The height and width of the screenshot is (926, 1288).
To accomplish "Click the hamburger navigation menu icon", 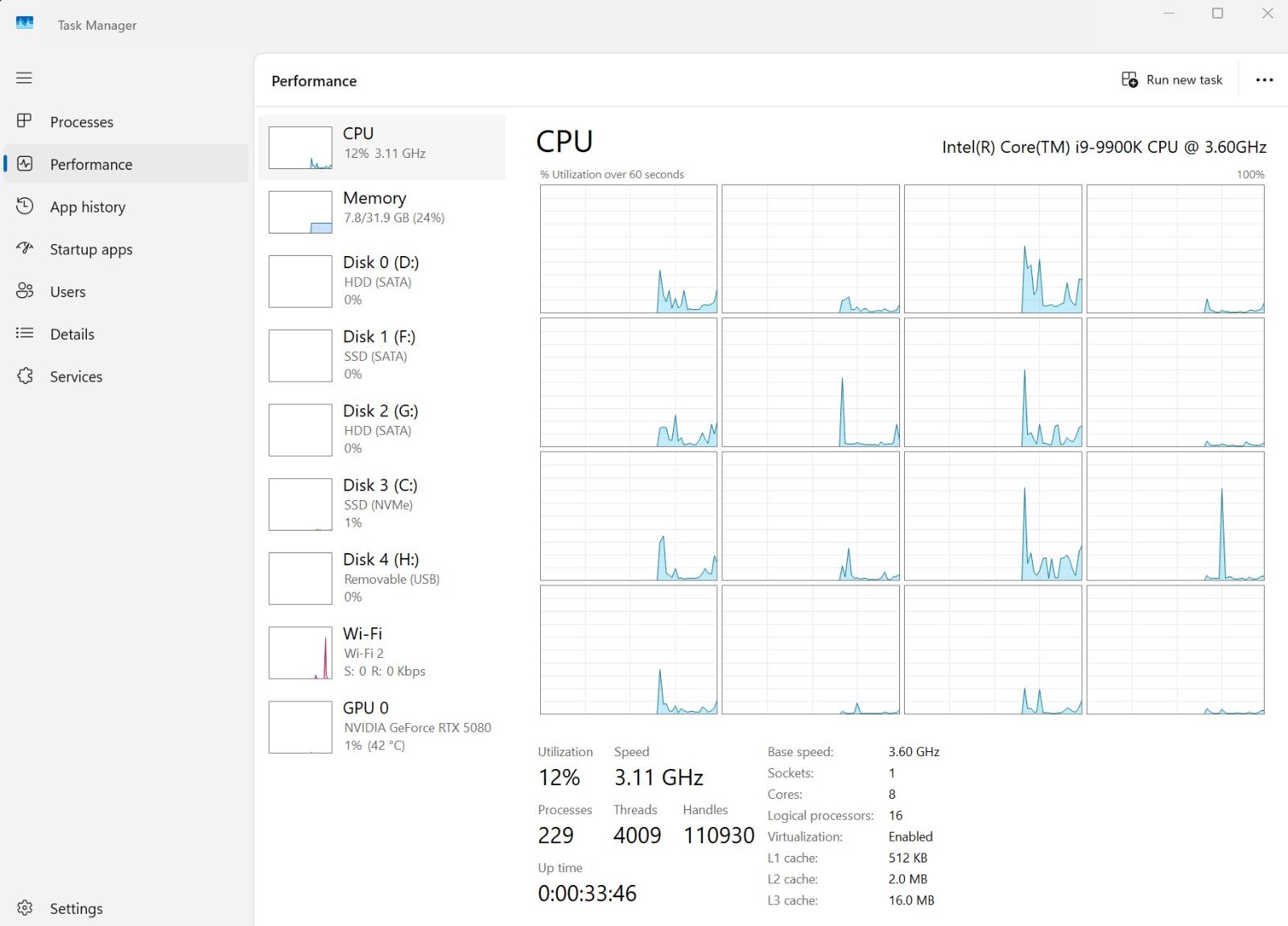I will click(x=24, y=78).
